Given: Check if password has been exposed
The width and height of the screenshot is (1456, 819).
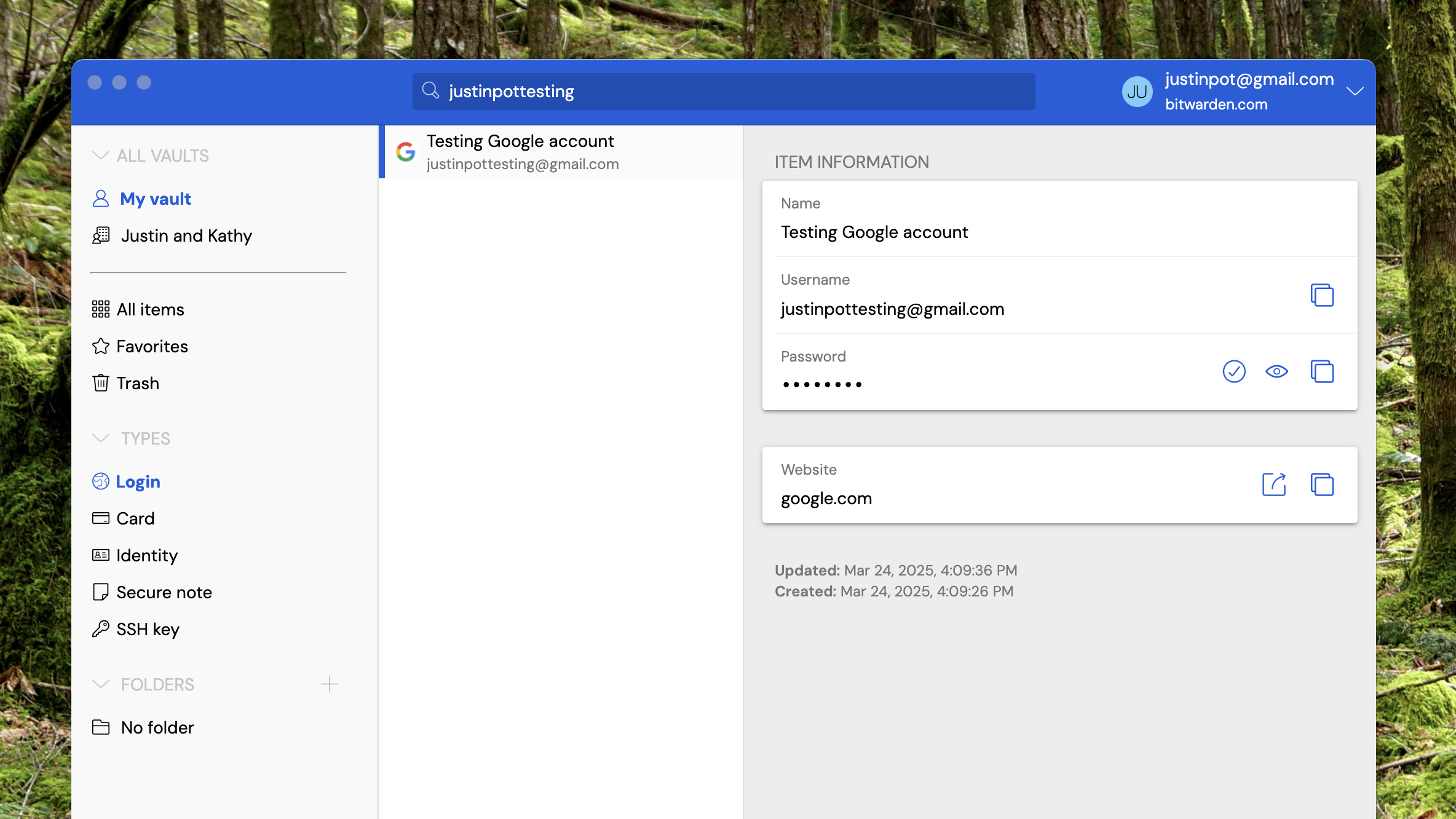Looking at the screenshot, I should [x=1234, y=371].
